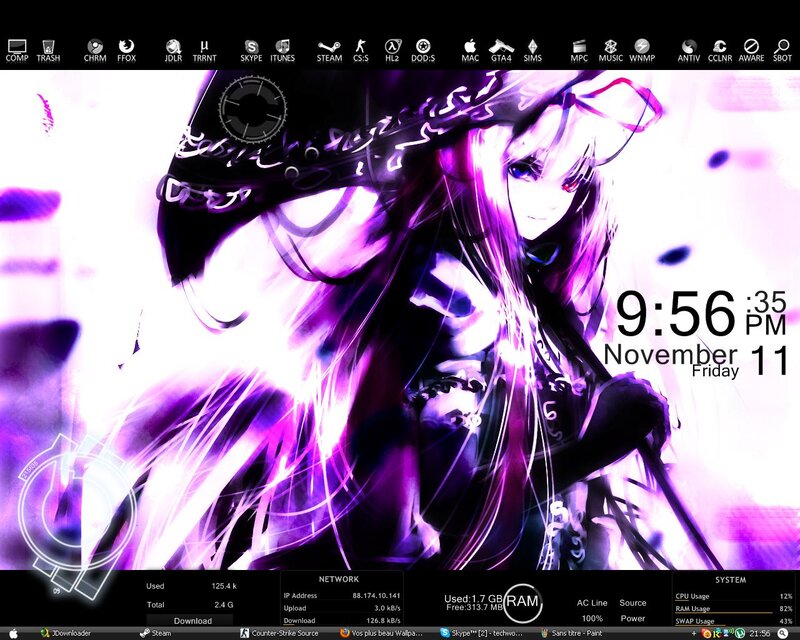Launch Chrome from CHRM icon
Image resolution: width=800 pixels, height=640 pixels.
[95, 51]
